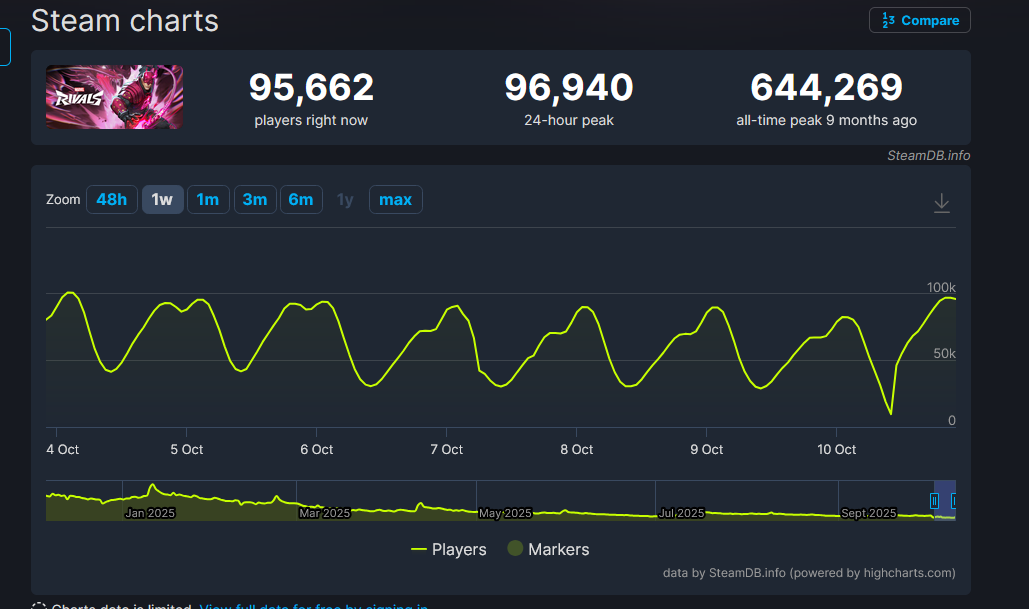The height and width of the screenshot is (609, 1029).
Task: Click the 10 Oct axis label
Action: point(837,450)
